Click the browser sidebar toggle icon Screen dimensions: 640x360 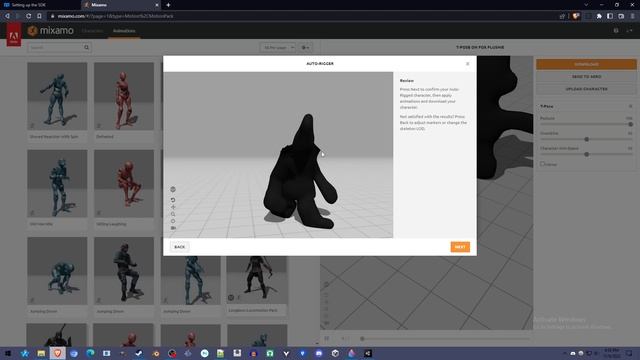[x=610, y=16]
